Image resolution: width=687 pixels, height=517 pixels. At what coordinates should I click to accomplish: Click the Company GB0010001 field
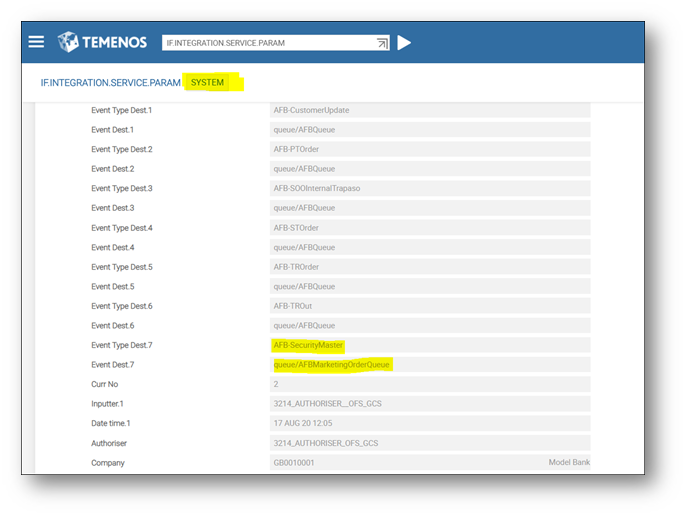point(429,463)
